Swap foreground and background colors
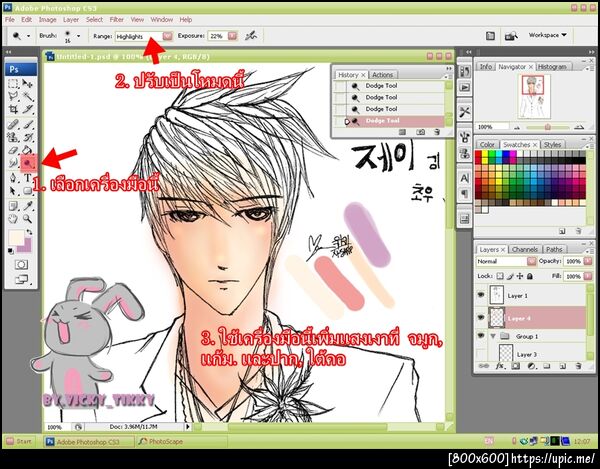 pos(29,232)
